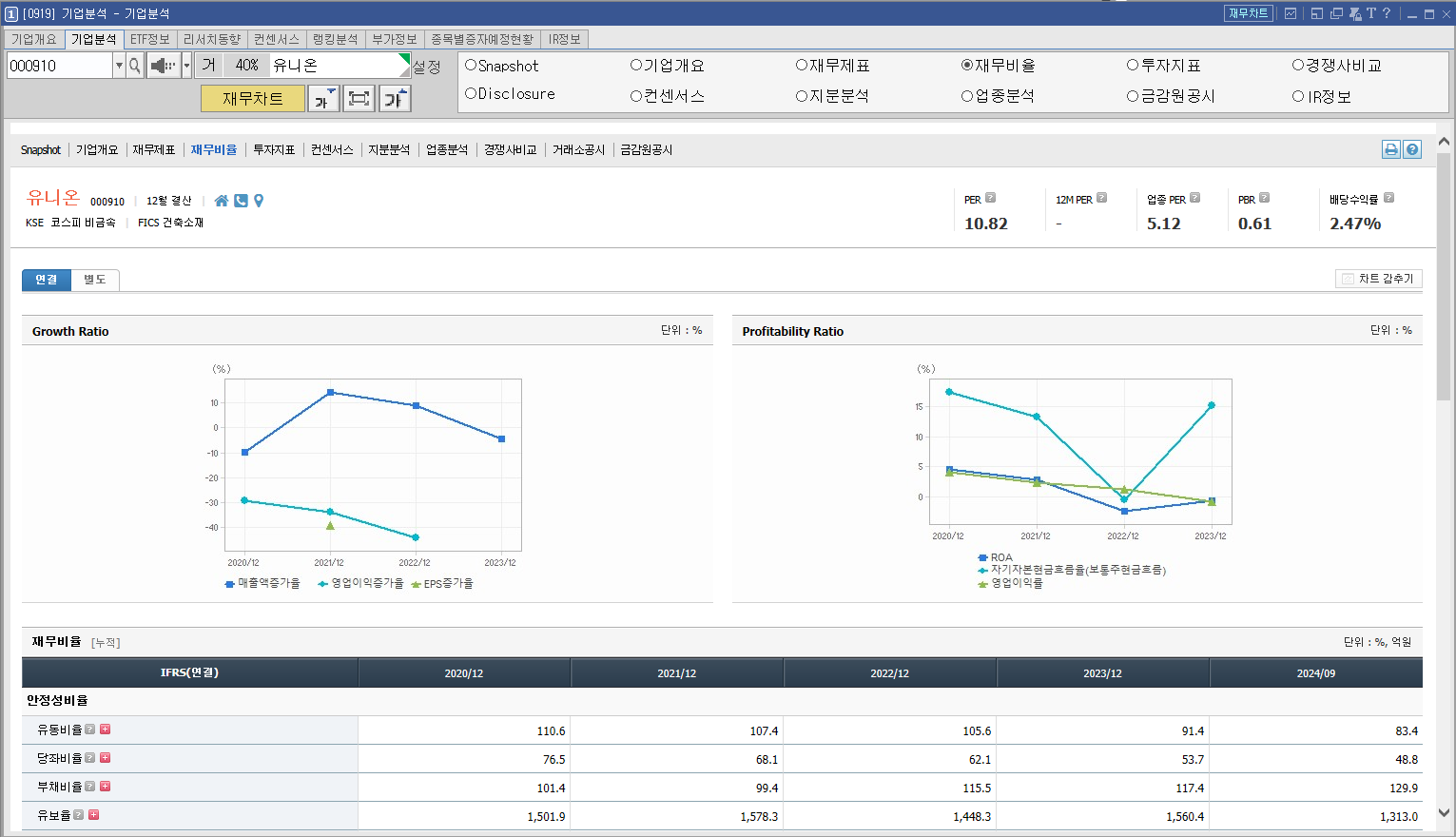This screenshot has width=1456, height=837.
Task: Select the Snapshot radio button
Action: point(470,66)
